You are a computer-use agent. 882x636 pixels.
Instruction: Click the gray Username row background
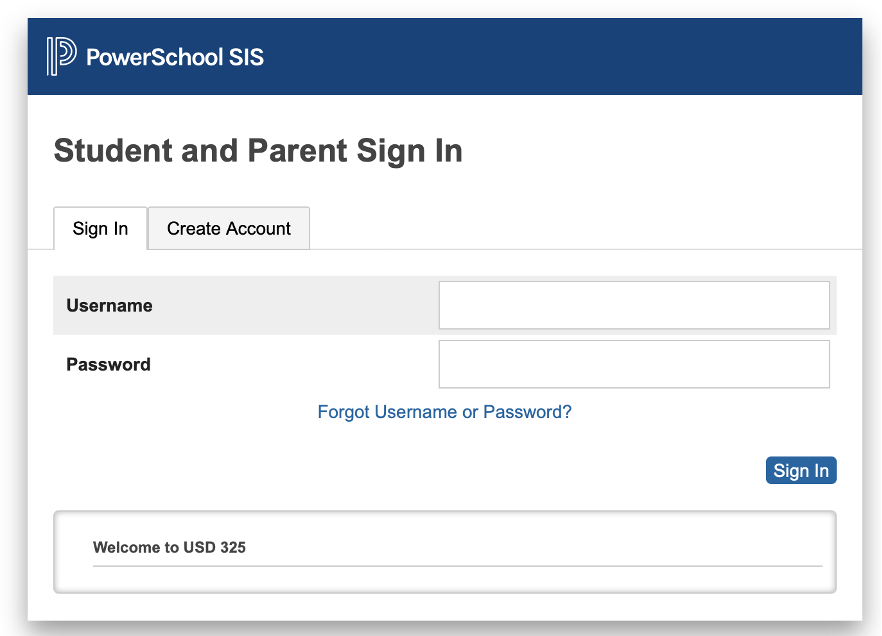[246, 305]
